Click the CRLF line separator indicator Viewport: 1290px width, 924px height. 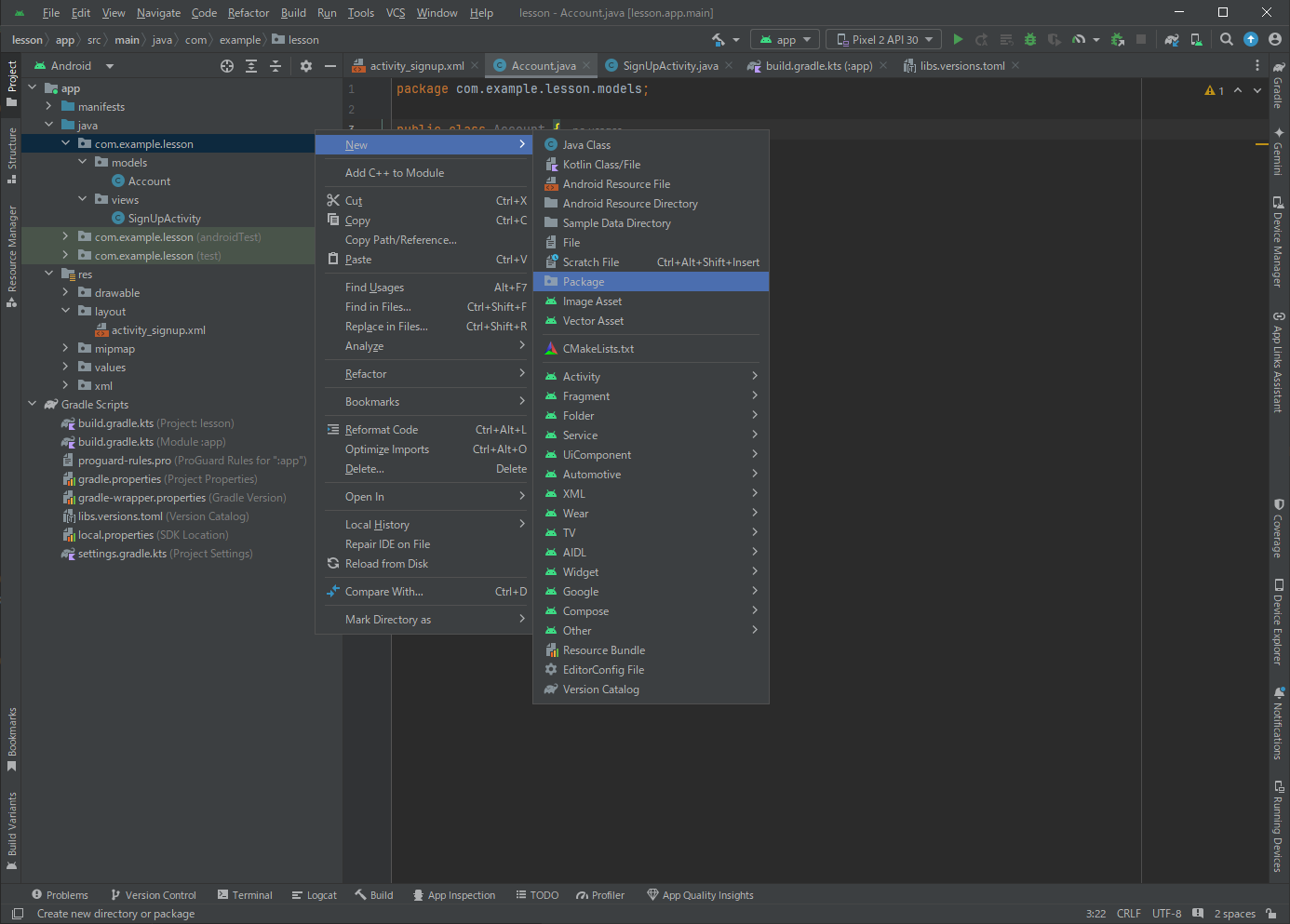pyautogui.click(x=1129, y=913)
